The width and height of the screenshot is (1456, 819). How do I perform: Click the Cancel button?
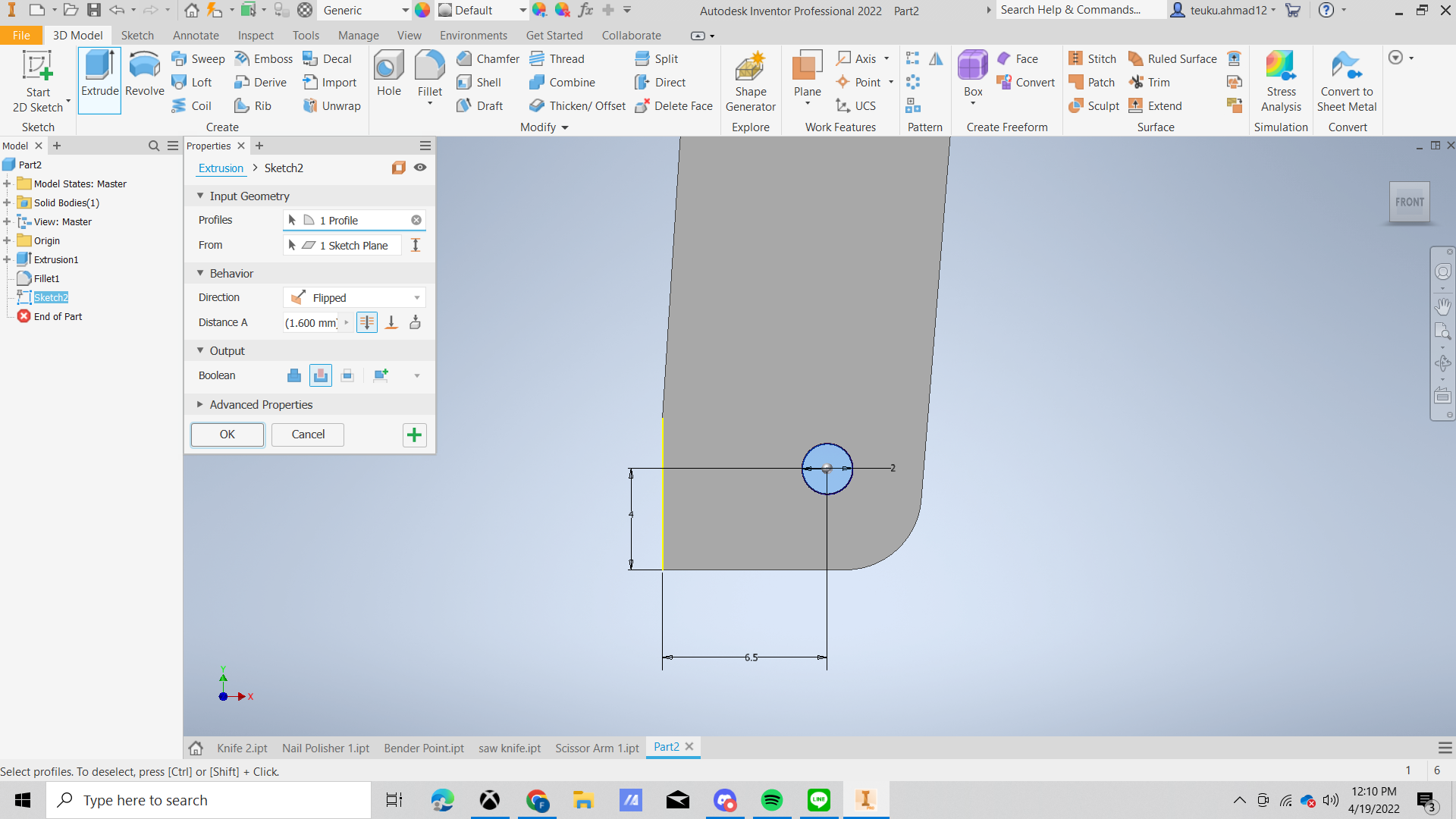pos(308,435)
